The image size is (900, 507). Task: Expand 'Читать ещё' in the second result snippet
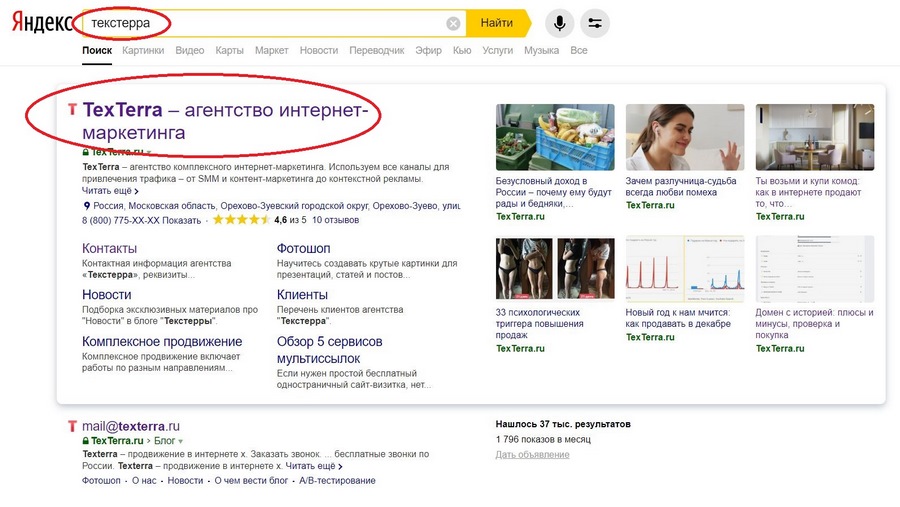(x=314, y=466)
